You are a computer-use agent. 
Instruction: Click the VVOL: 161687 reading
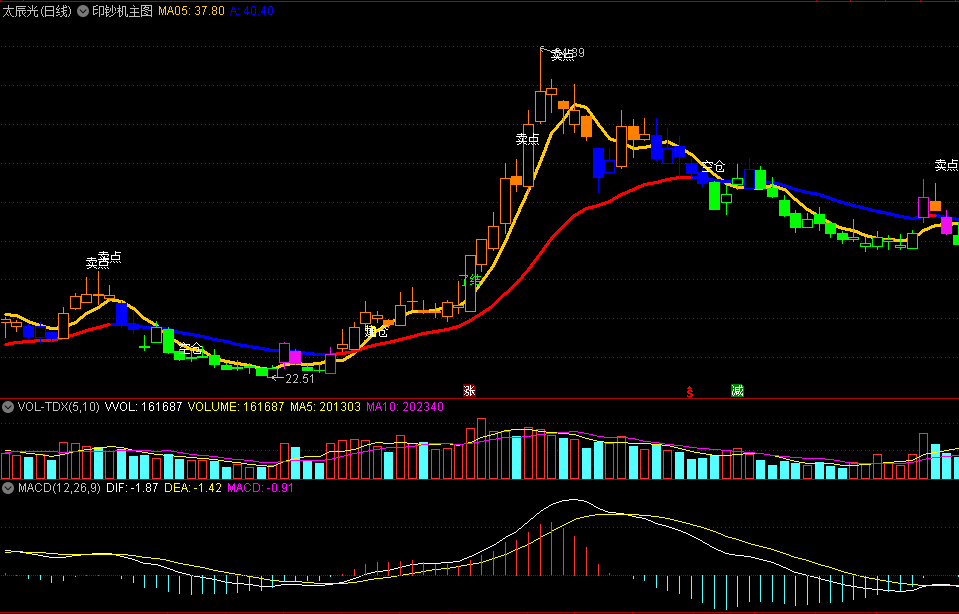coord(144,407)
